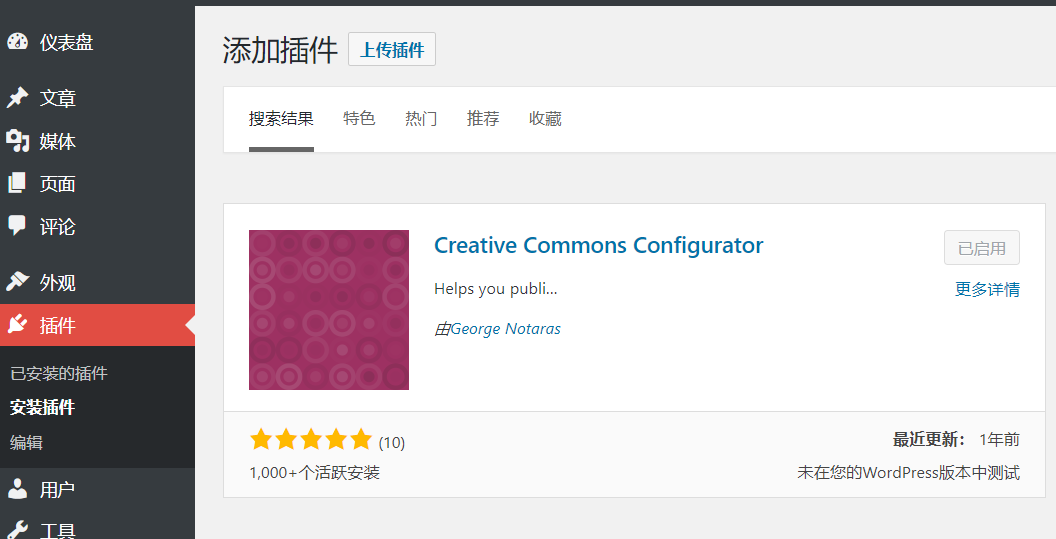Click the Comments speech bubble icon
Image resolution: width=1056 pixels, height=539 pixels.
coord(17,226)
